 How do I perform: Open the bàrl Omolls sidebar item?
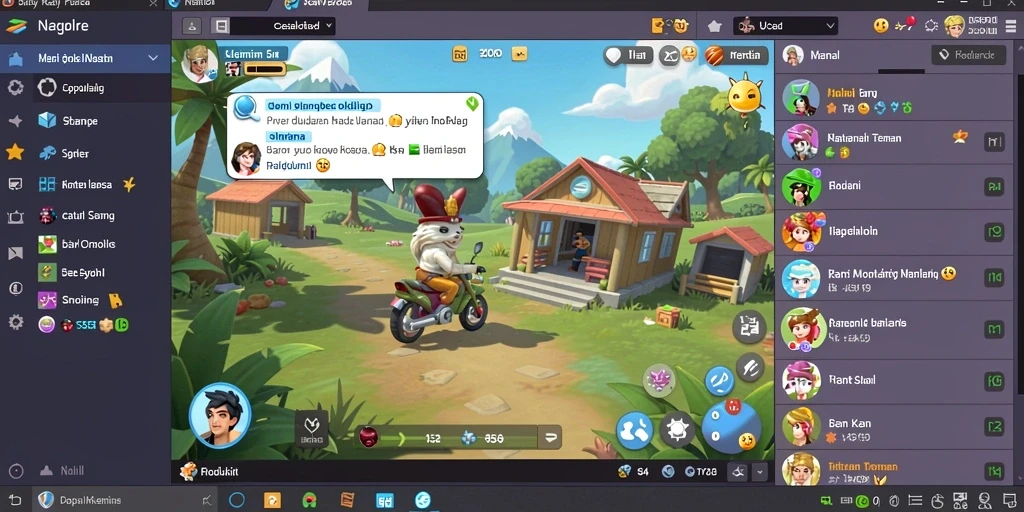pos(76,244)
